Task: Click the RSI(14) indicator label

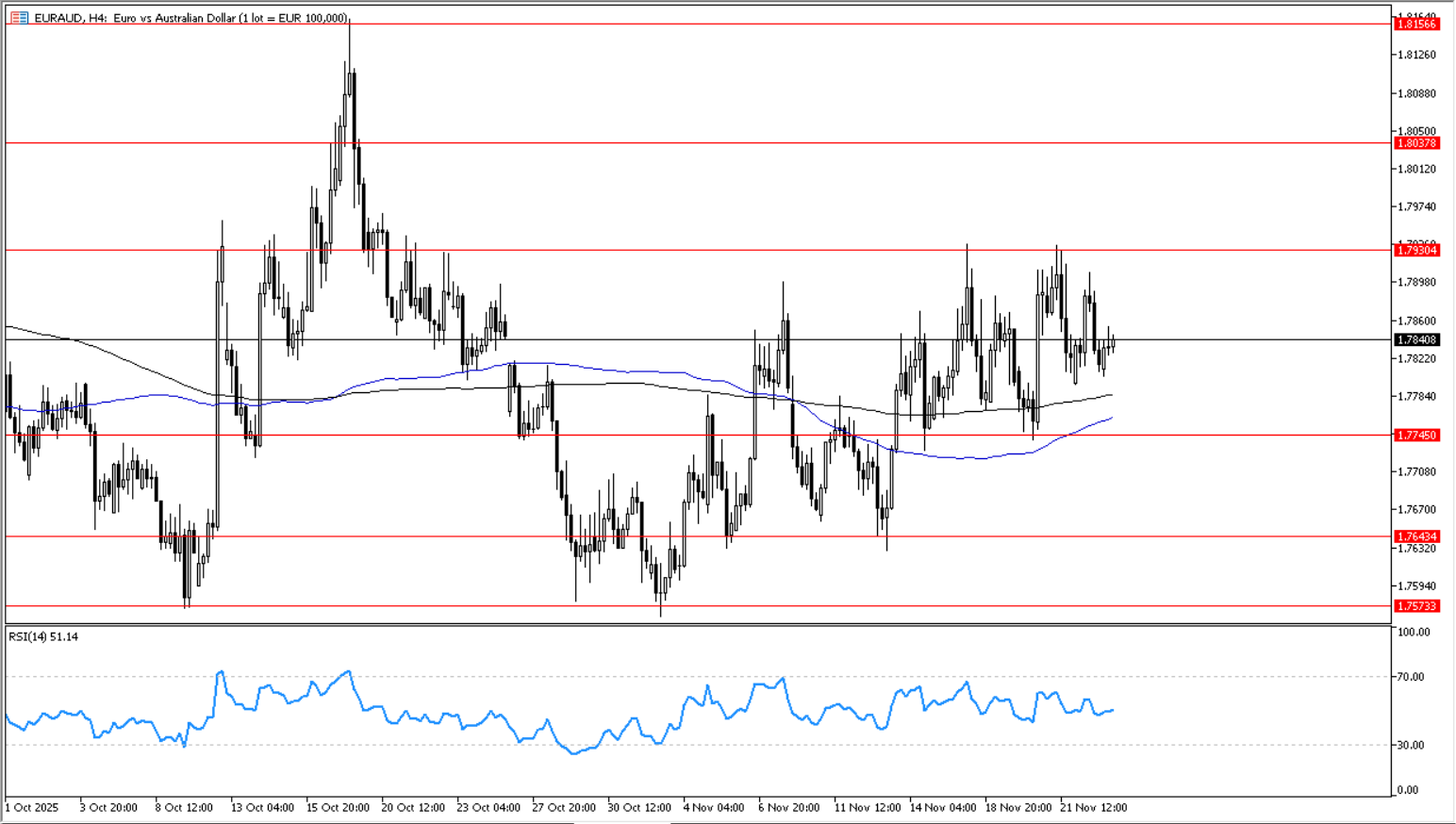Action: pos(43,637)
